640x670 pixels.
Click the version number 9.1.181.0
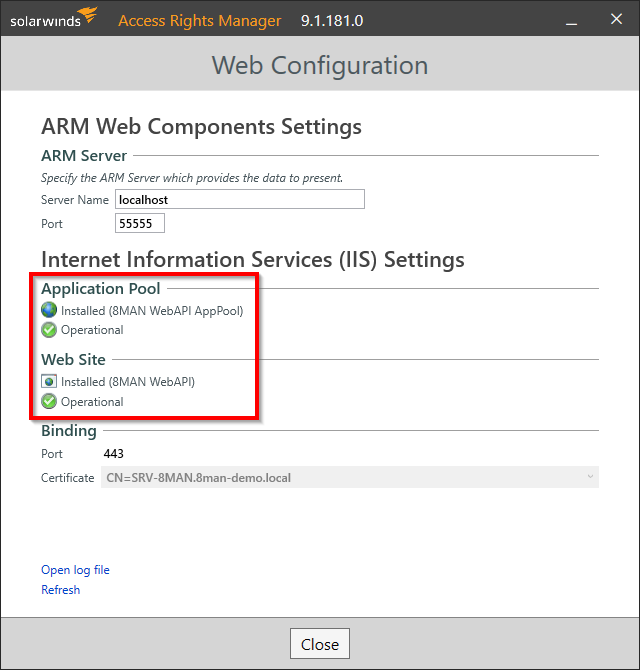(332, 21)
